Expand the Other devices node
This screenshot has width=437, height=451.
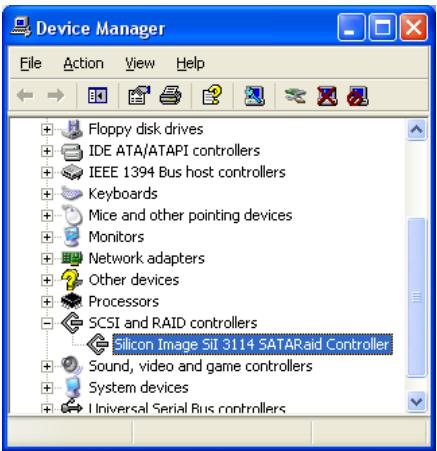[47, 280]
